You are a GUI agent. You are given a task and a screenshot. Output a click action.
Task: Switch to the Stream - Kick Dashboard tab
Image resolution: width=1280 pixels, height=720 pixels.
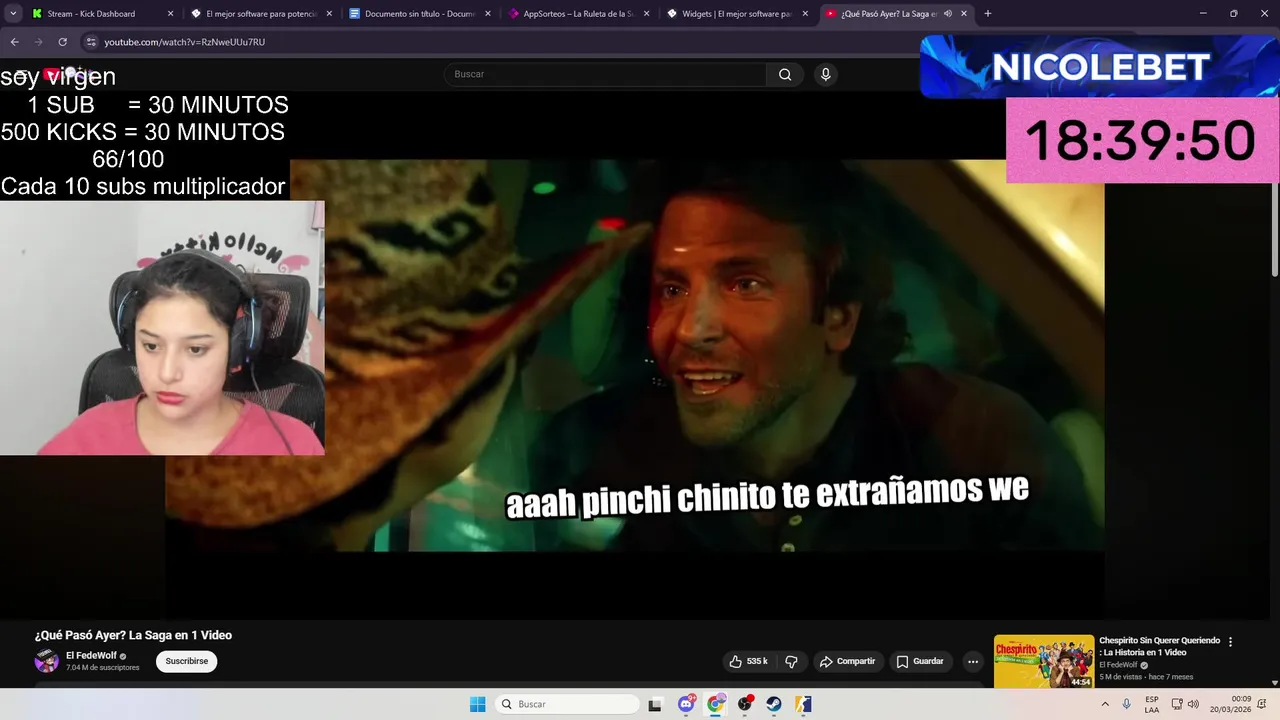coord(103,14)
